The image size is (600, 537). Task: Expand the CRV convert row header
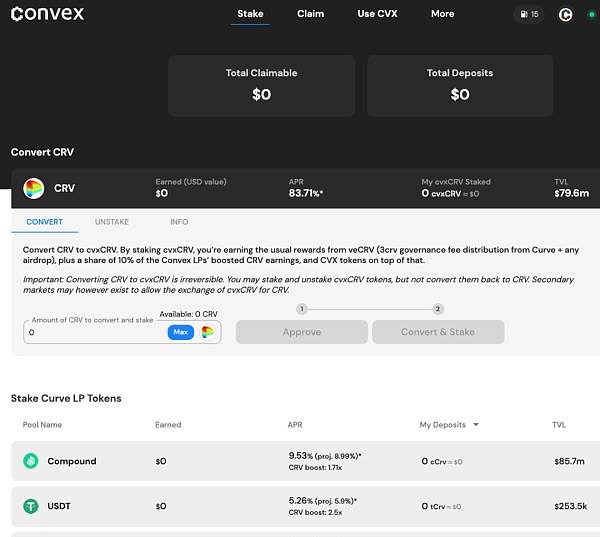[305, 188]
